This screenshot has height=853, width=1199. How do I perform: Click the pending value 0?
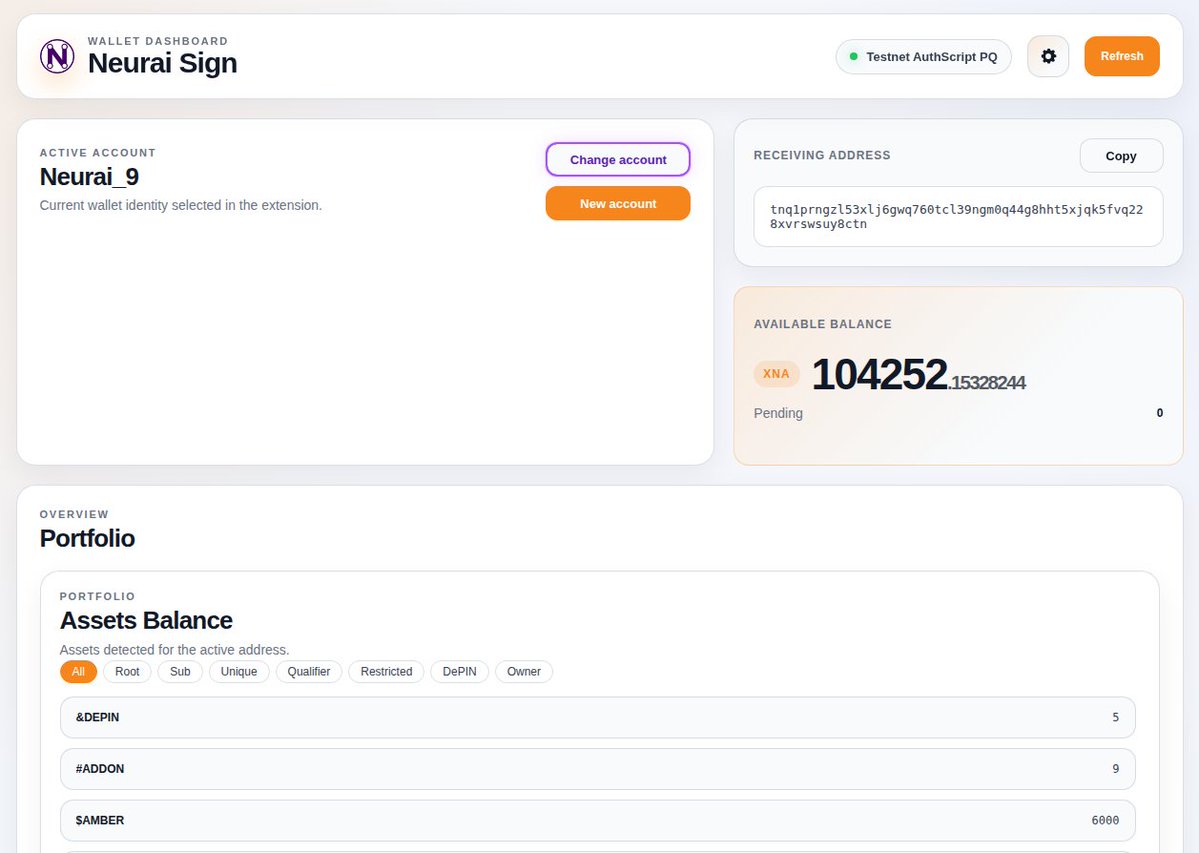(1159, 413)
